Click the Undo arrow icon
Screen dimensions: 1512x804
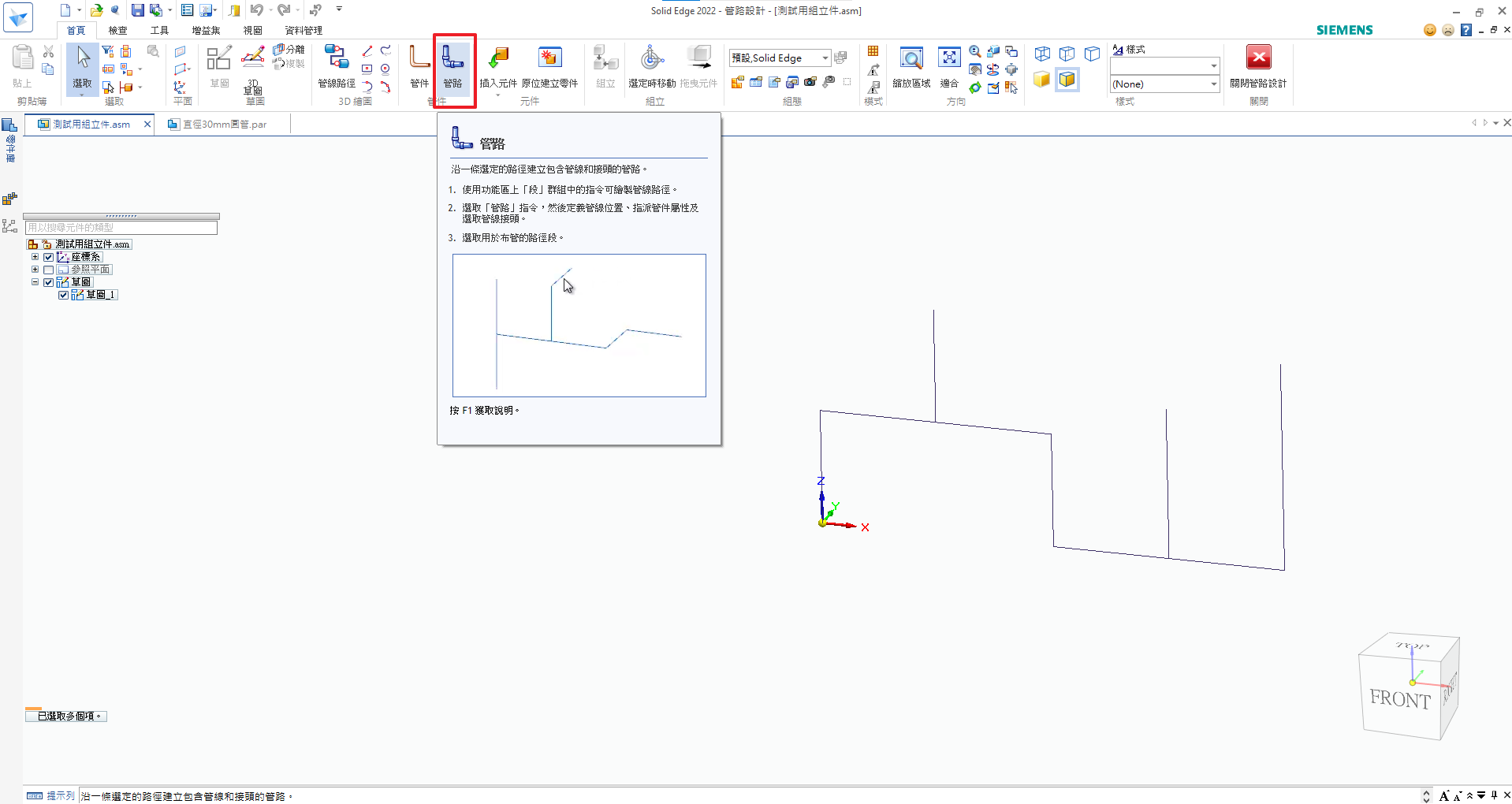(x=256, y=10)
